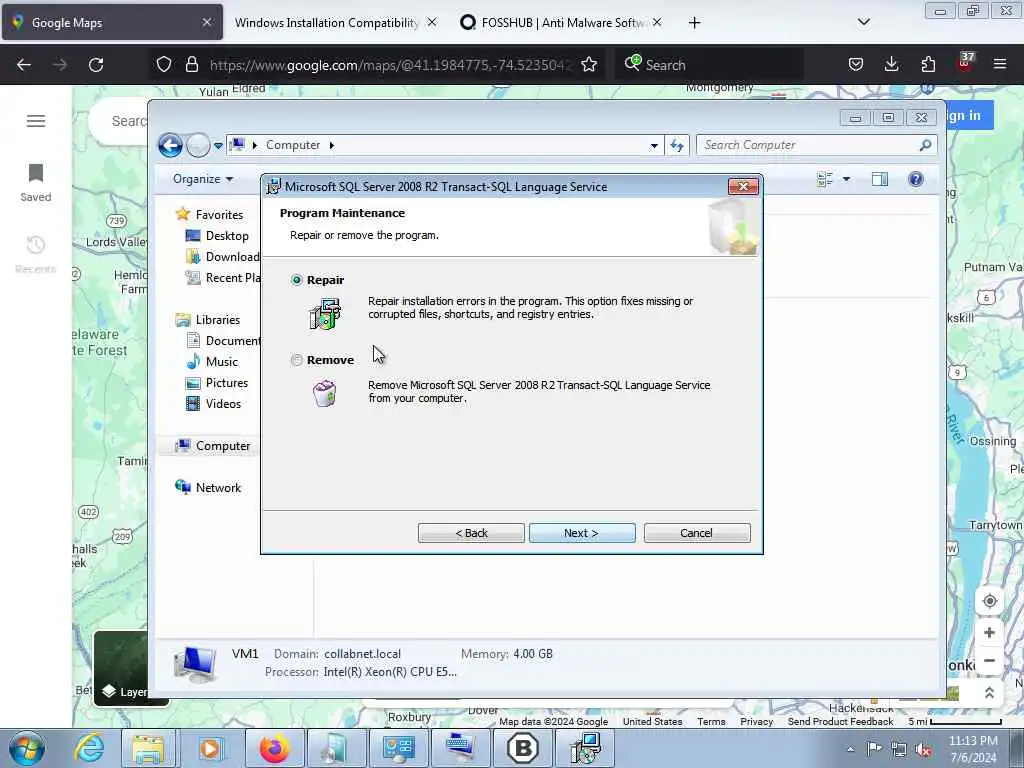Open the Music library
This screenshot has height=768, width=1024.
pyautogui.click(x=221, y=362)
